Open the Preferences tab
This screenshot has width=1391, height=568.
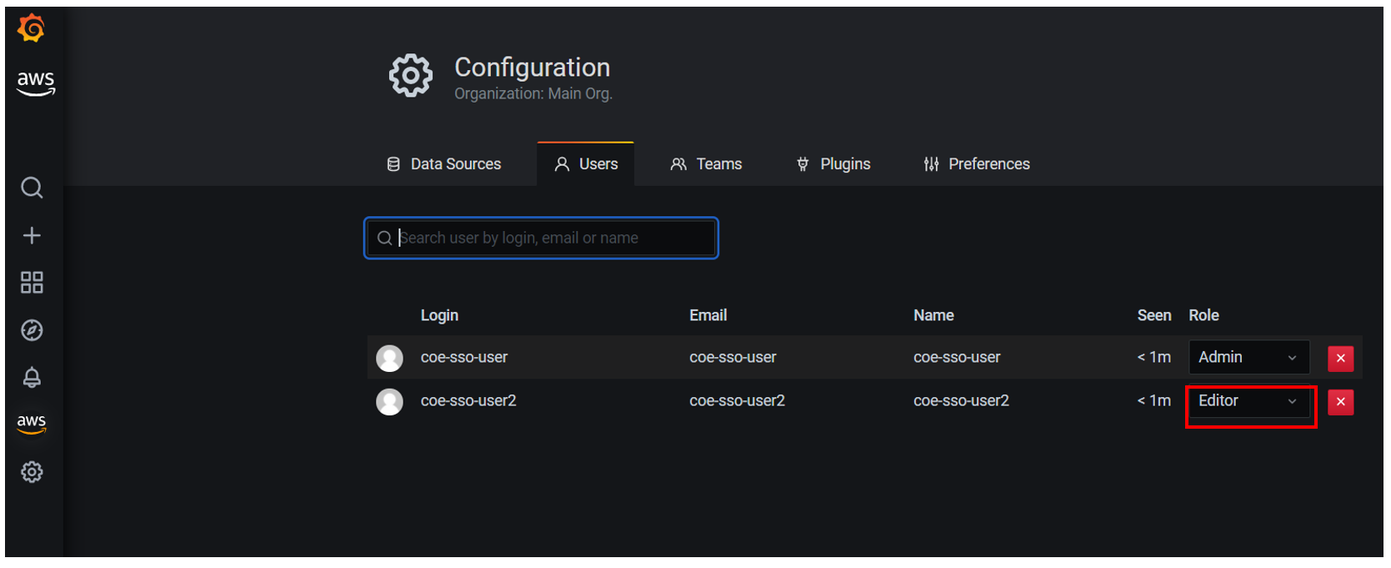pyautogui.click(x=976, y=164)
